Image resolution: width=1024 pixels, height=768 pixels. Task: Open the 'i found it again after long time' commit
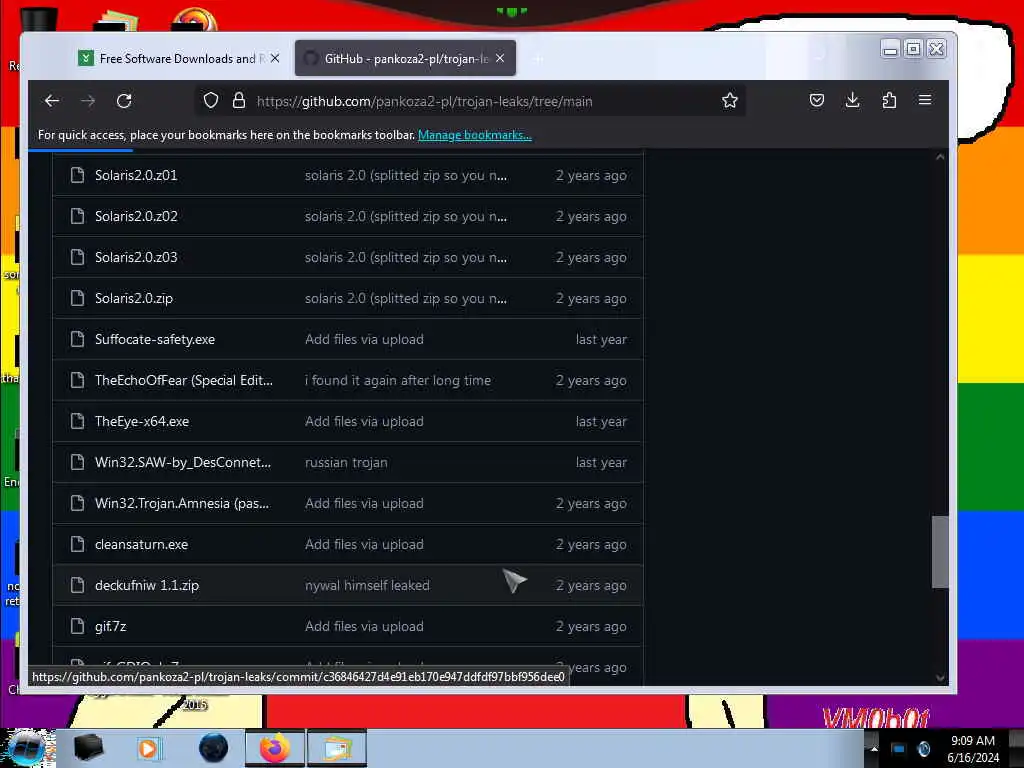[398, 380]
